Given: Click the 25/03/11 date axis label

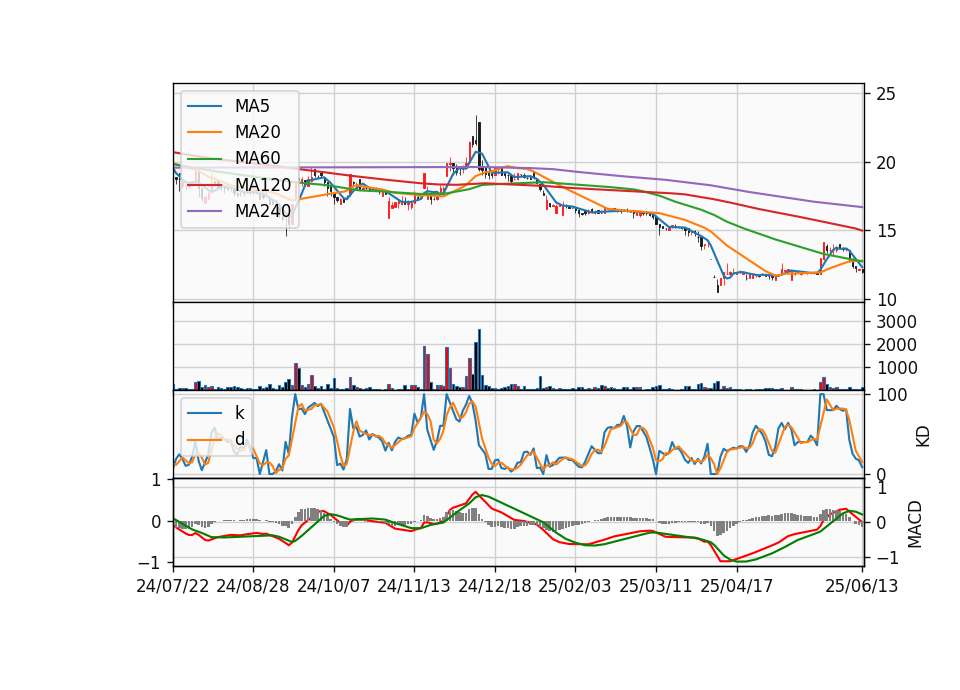Looking at the screenshot, I should pos(656,586).
